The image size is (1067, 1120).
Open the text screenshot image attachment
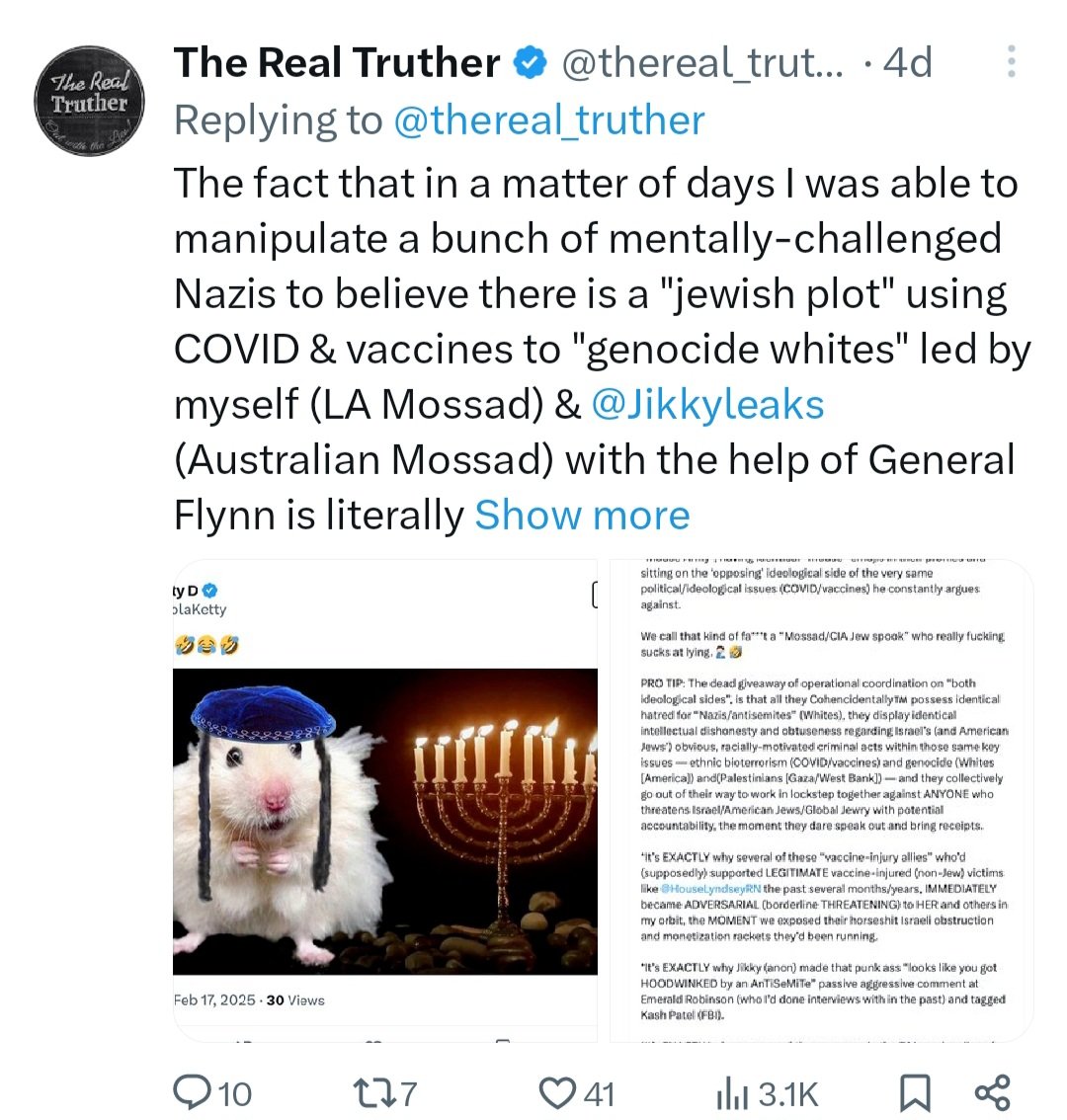[822, 800]
